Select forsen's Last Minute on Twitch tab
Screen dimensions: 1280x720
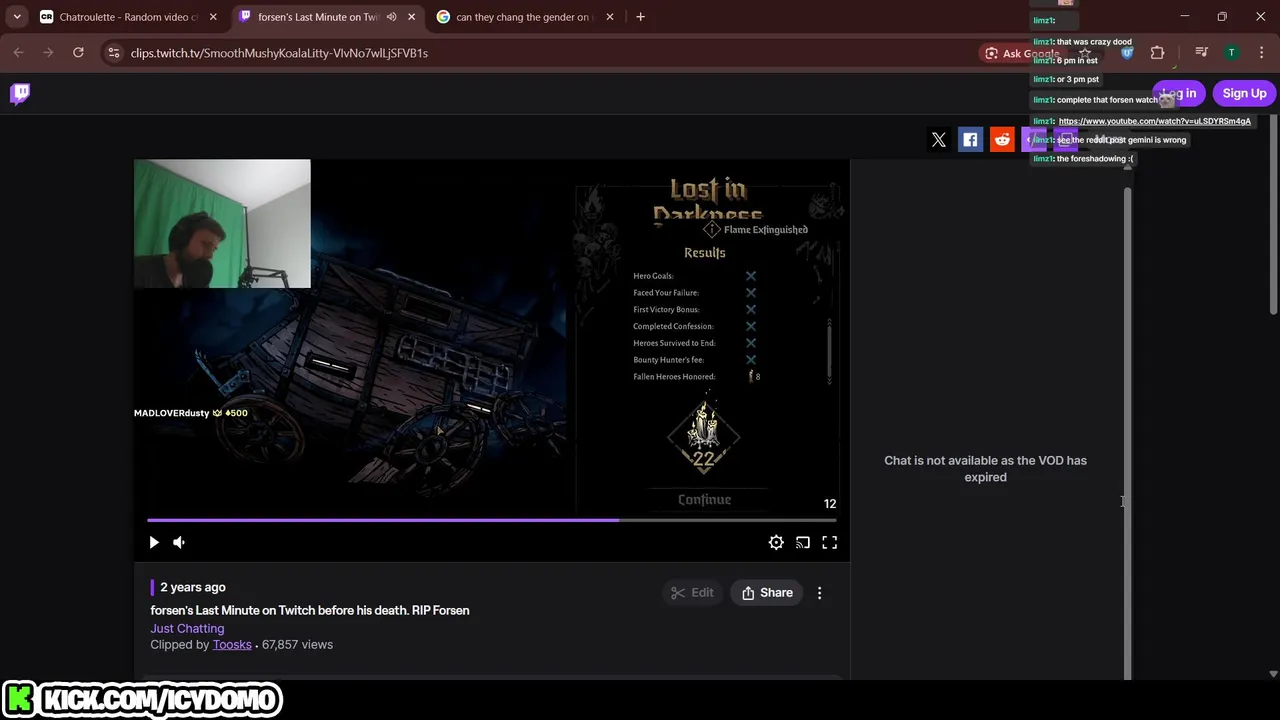tap(318, 17)
